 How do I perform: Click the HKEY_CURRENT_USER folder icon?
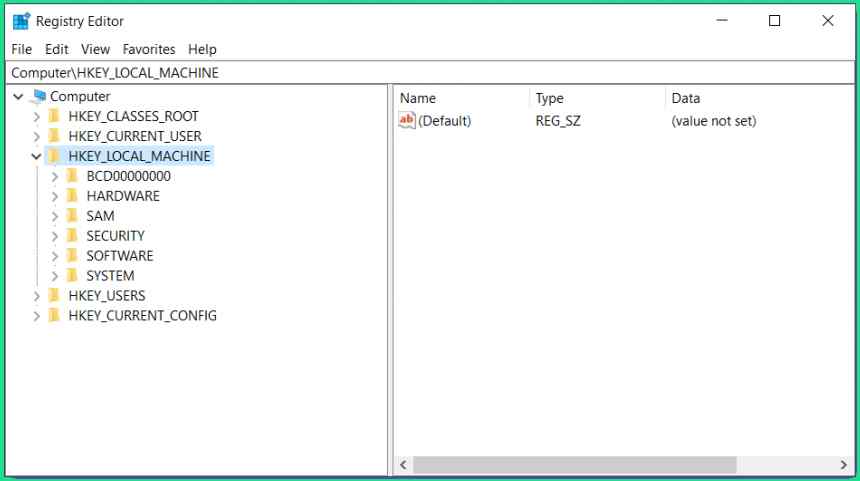point(54,136)
